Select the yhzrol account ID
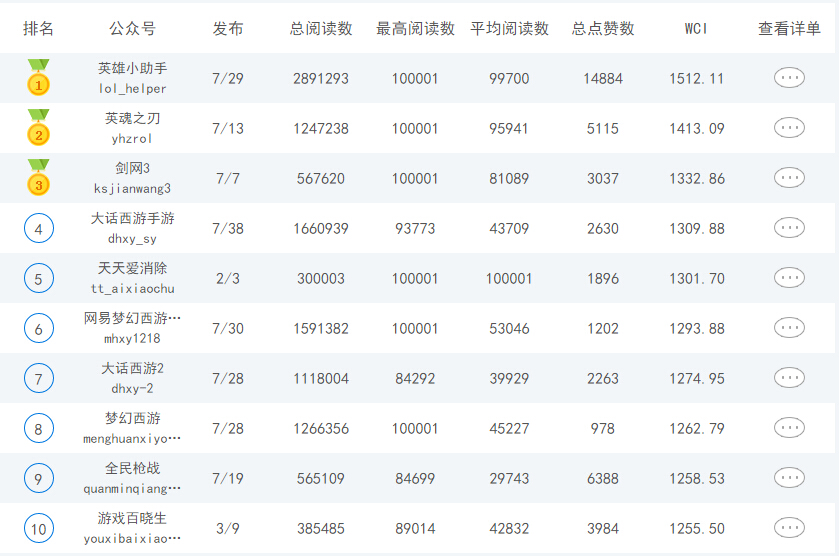The image size is (839, 556). pos(132,139)
